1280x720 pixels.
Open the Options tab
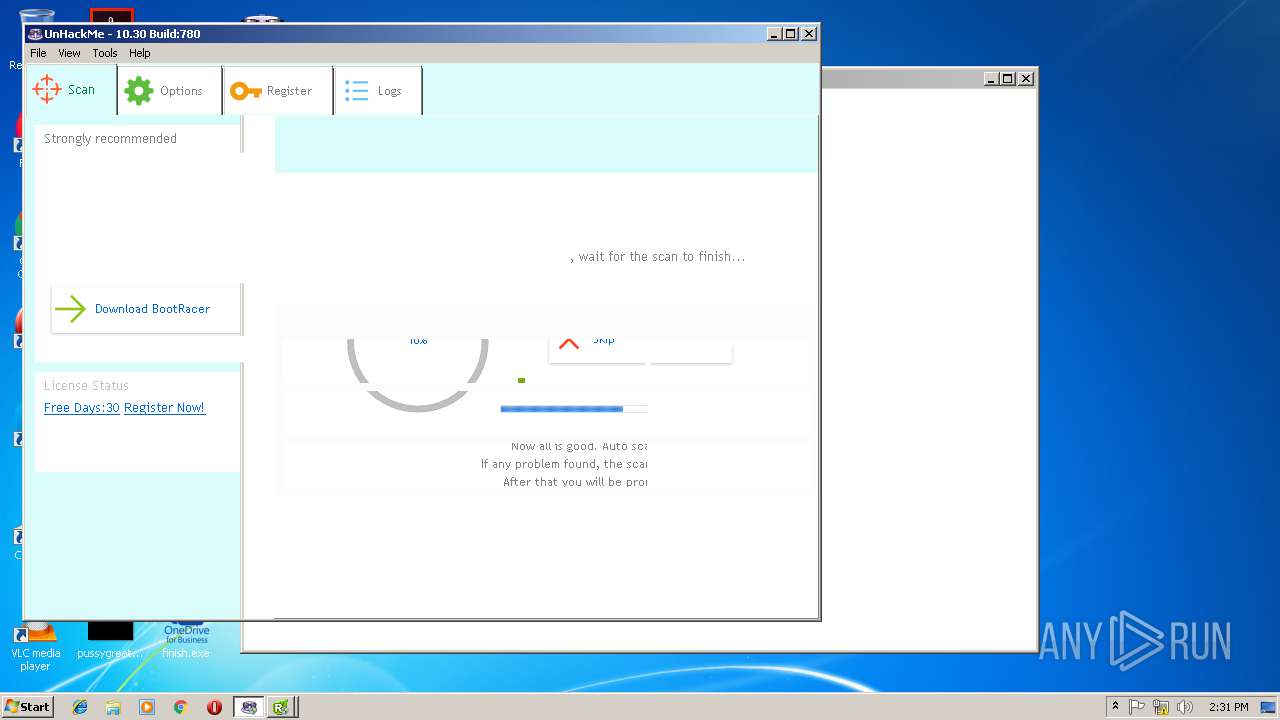tap(170, 90)
